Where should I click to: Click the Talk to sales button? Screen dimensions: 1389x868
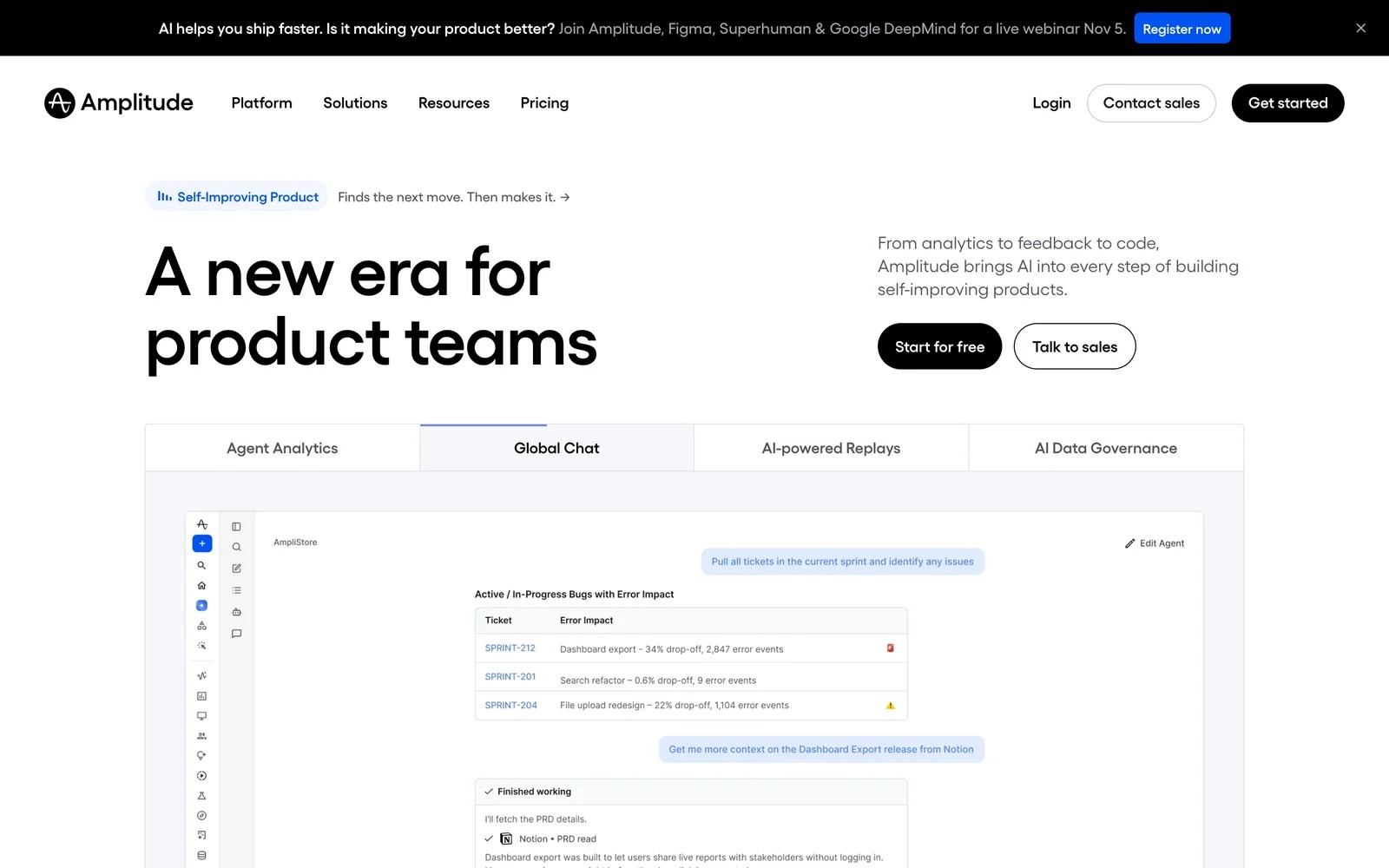coord(1075,346)
